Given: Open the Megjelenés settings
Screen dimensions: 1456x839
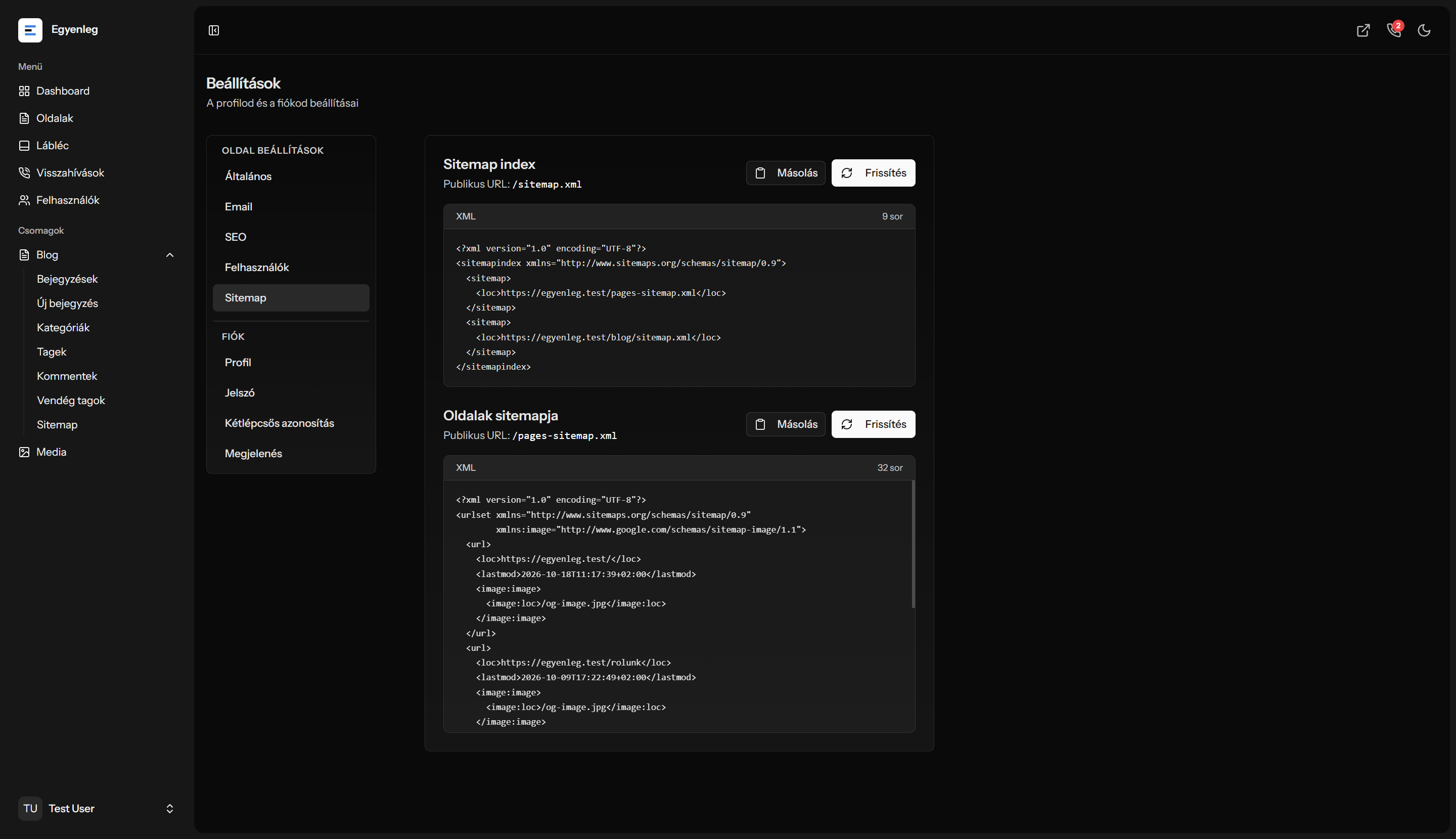Looking at the screenshot, I should coord(291,454).
